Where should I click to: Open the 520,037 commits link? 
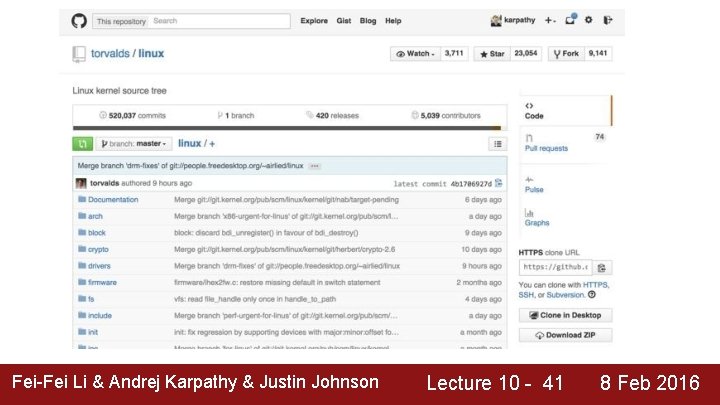point(132,116)
